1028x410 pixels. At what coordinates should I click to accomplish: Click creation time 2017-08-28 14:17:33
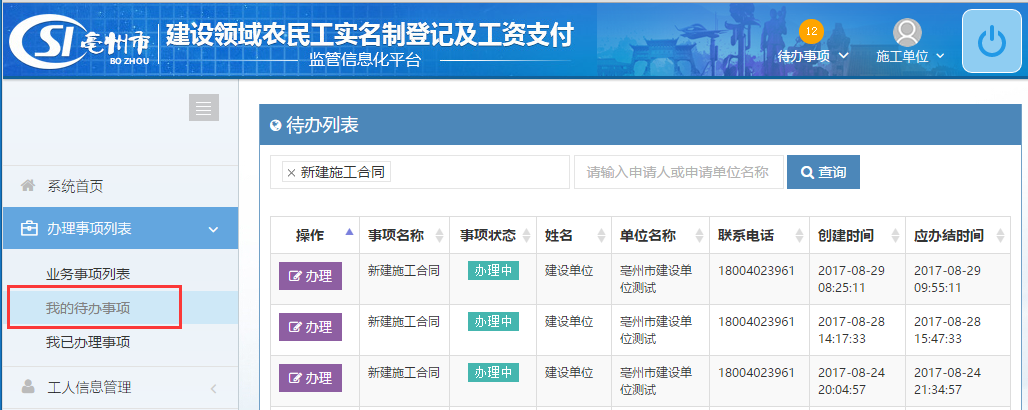[852, 330]
